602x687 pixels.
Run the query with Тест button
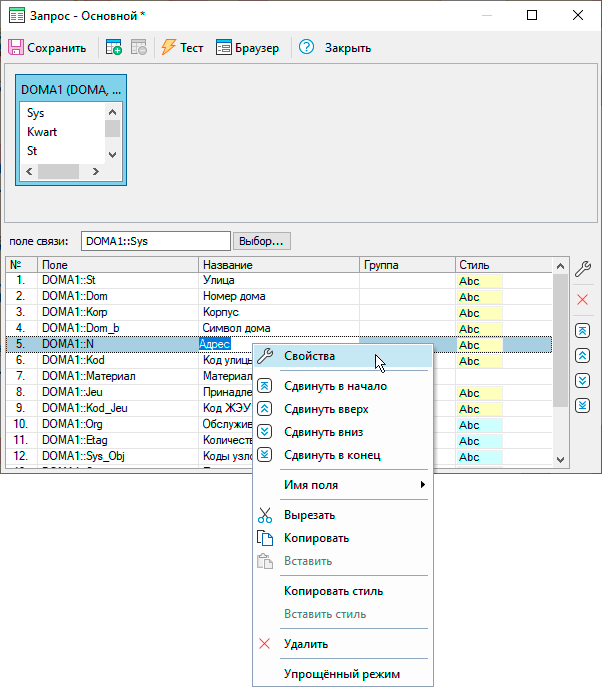tap(182, 47)
